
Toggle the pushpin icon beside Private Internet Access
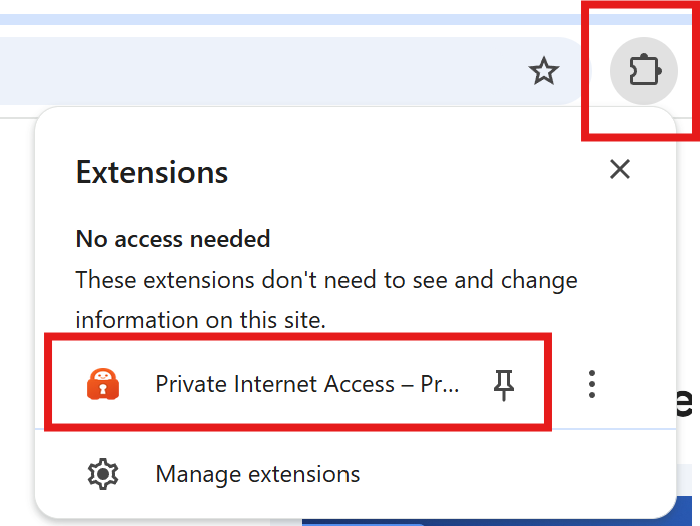pos(504,384)
